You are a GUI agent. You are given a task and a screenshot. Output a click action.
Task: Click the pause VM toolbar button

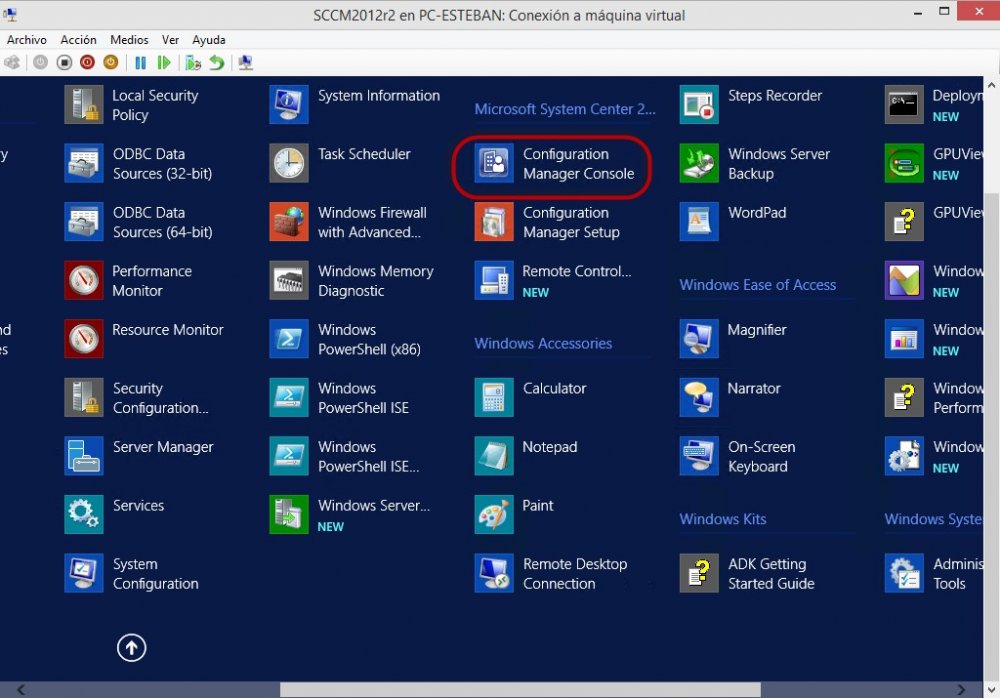click(140, 63)
